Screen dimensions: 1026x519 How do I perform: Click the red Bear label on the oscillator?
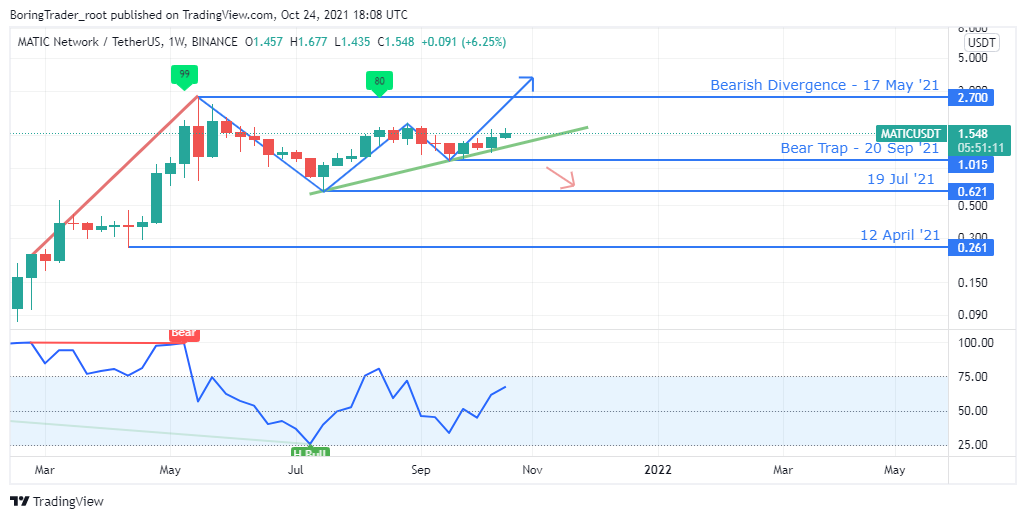pyautogui.click(x=183, y=333)
